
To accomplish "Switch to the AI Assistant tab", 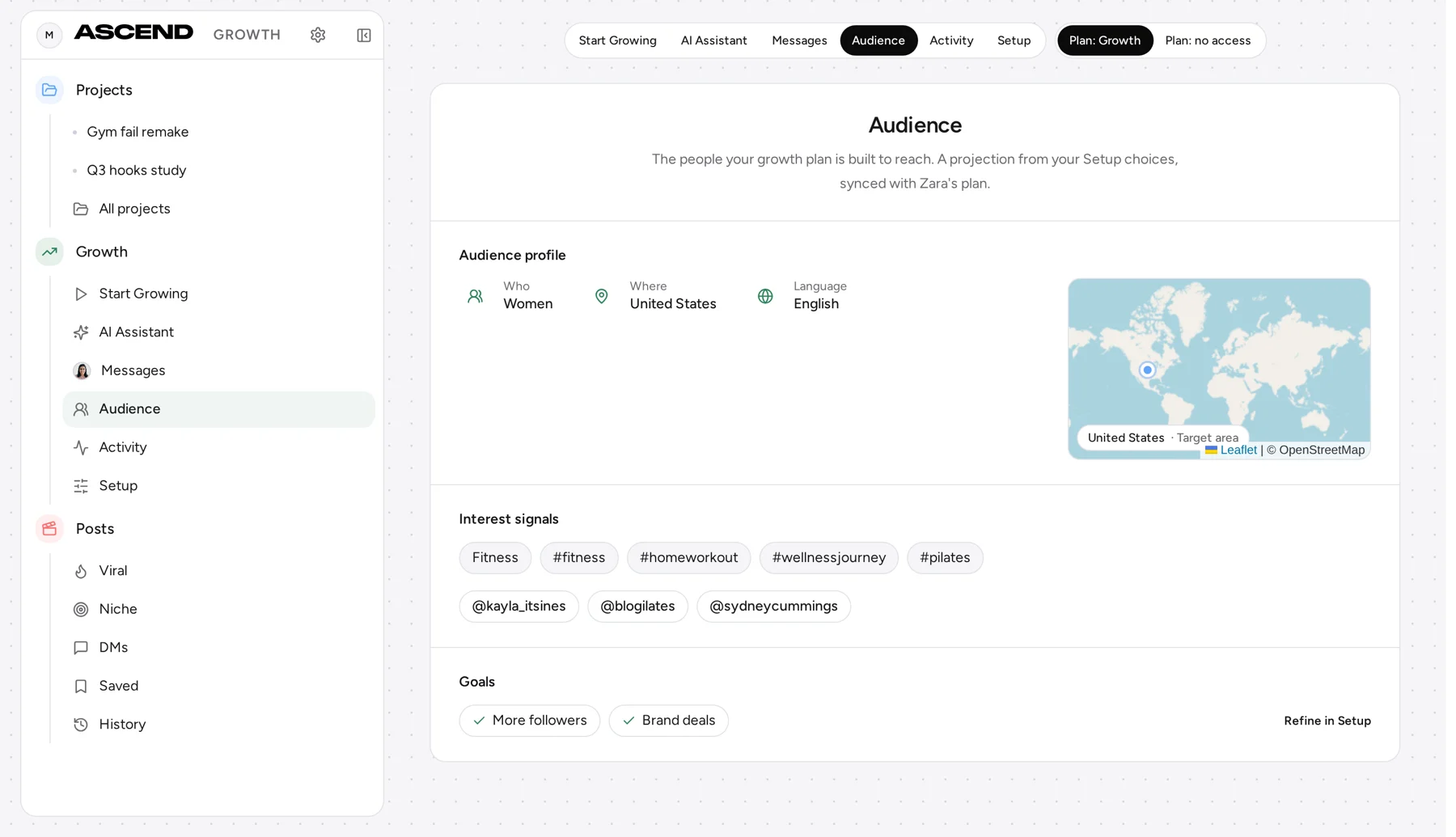I will (x=714, y=40).
